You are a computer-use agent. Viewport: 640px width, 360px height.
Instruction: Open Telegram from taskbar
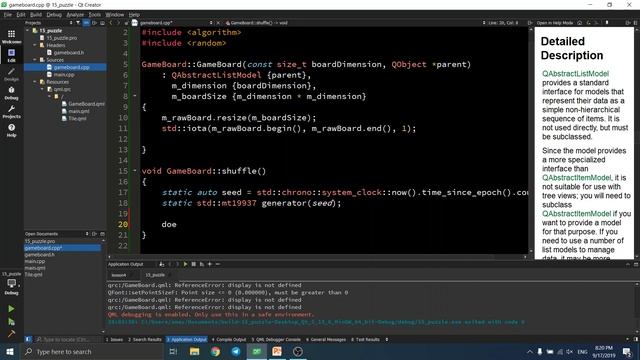(236, 351)
